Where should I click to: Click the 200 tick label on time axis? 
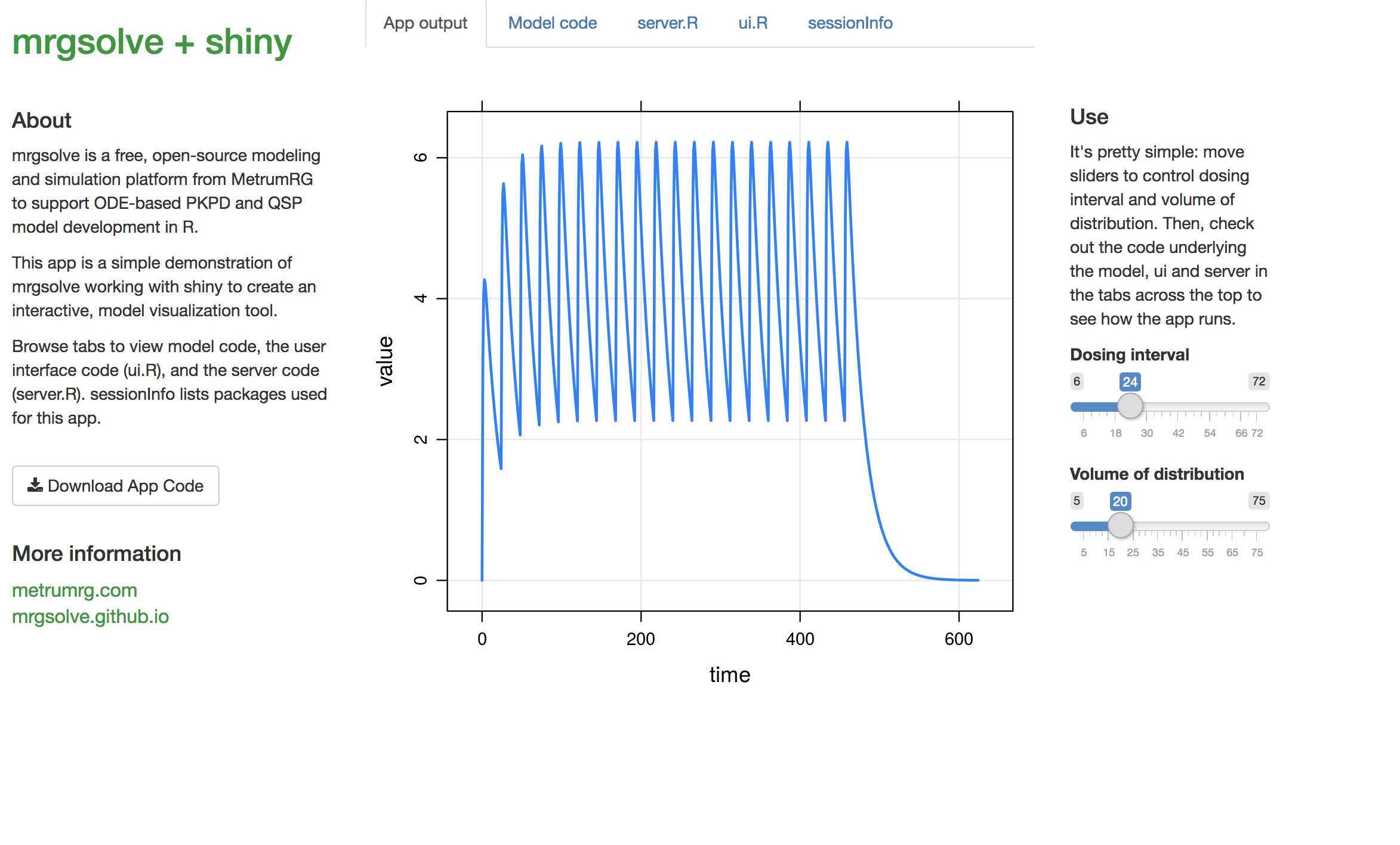click(x=641, y=639)
